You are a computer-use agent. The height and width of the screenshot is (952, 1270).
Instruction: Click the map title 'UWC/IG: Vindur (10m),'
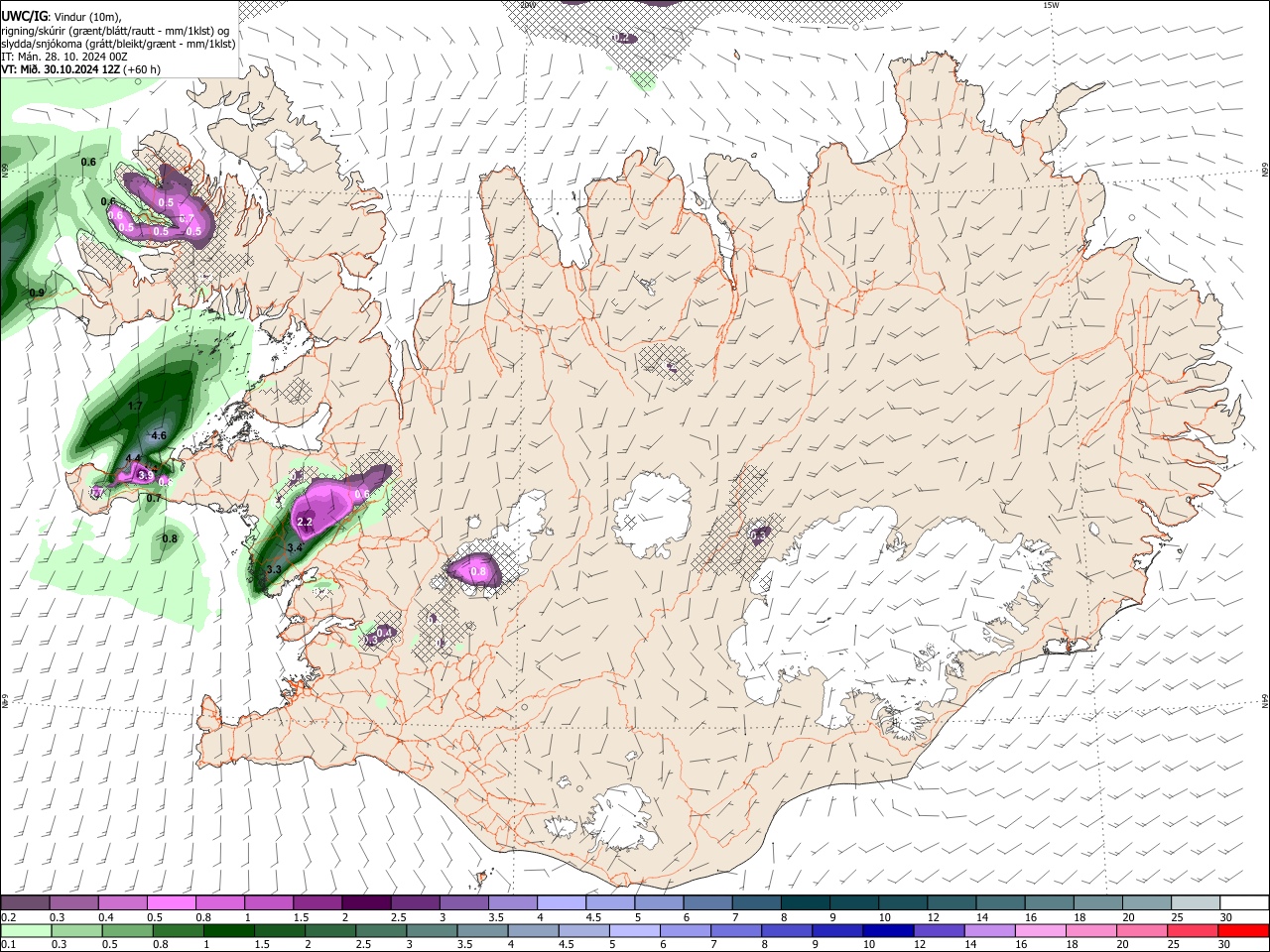click(61, 16)
